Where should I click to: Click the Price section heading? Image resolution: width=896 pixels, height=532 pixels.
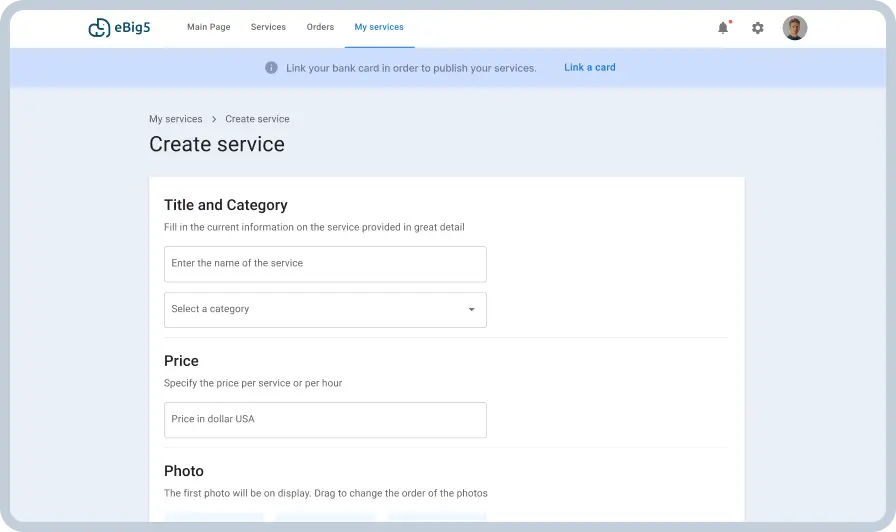[181, 361]
